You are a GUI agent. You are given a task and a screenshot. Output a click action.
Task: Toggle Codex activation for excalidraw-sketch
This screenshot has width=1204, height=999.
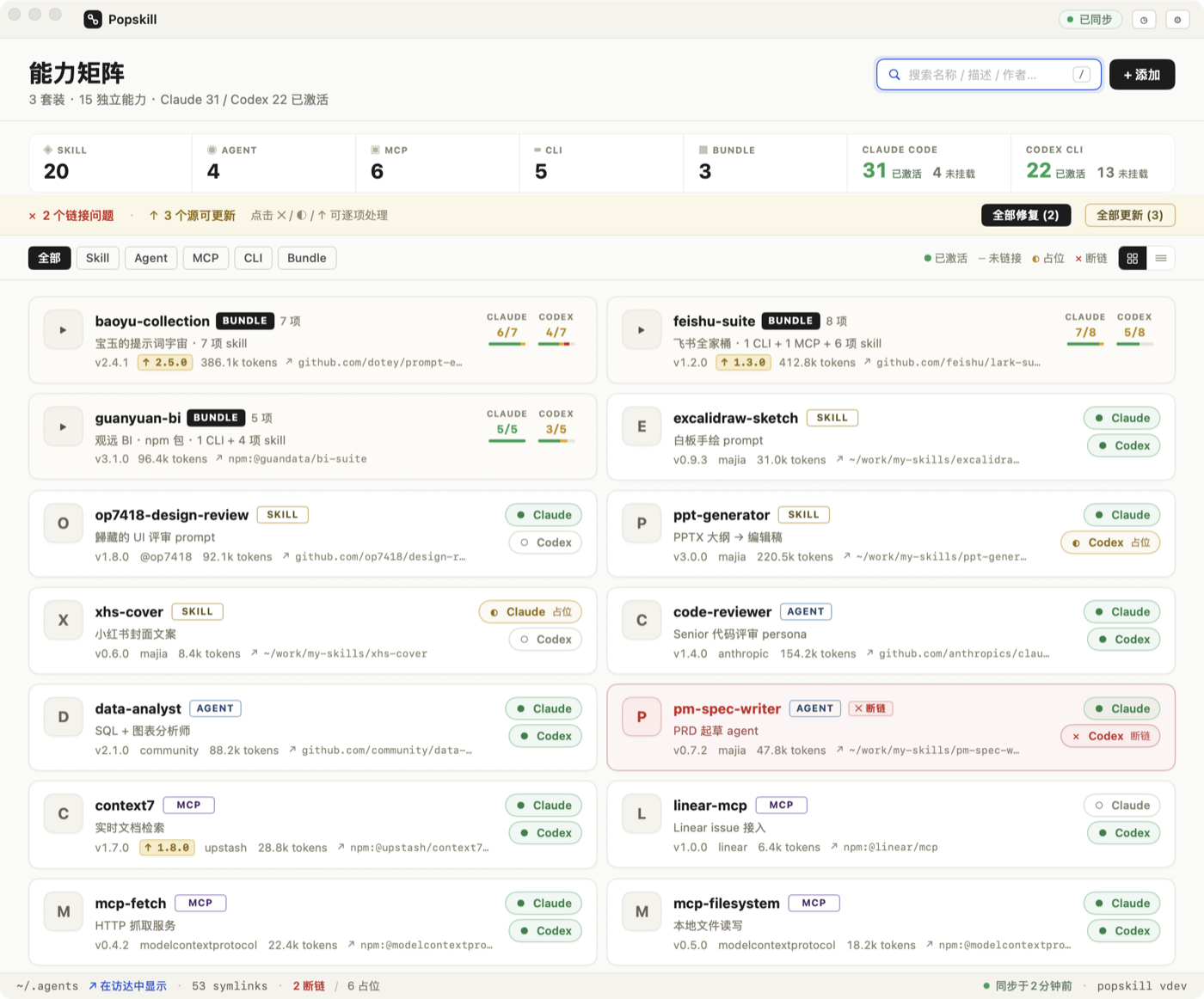tap(1124, 445)
